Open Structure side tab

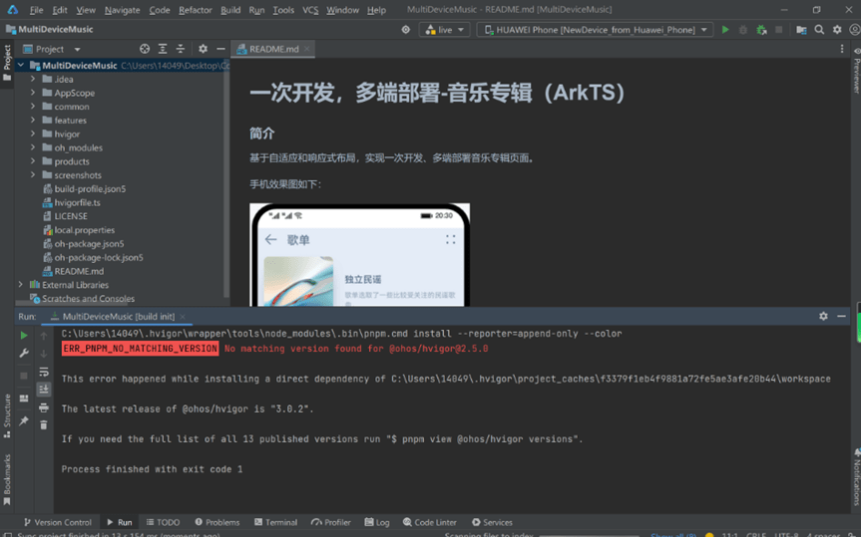coord(7,416)
